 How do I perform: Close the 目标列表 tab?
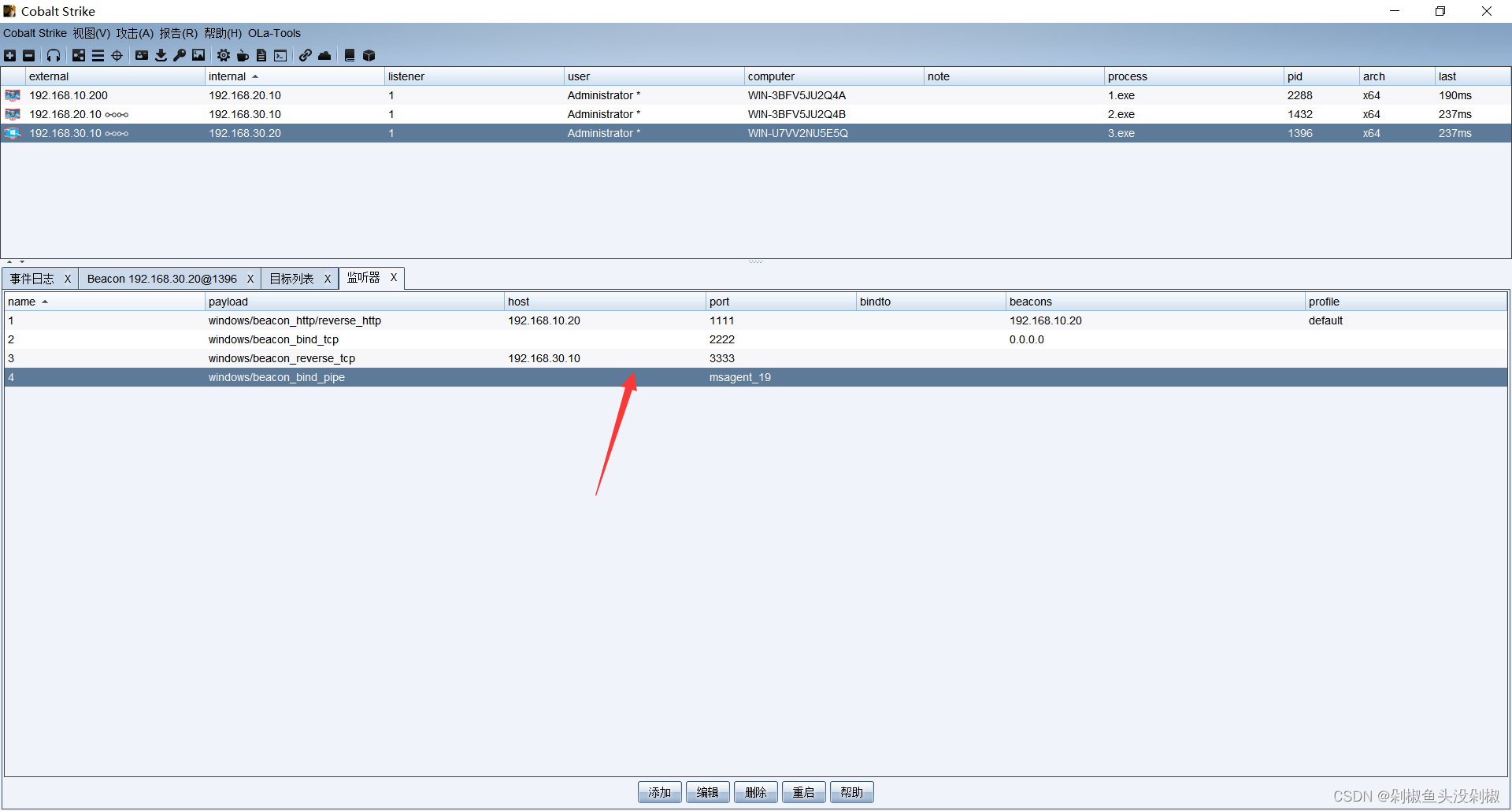328,279
